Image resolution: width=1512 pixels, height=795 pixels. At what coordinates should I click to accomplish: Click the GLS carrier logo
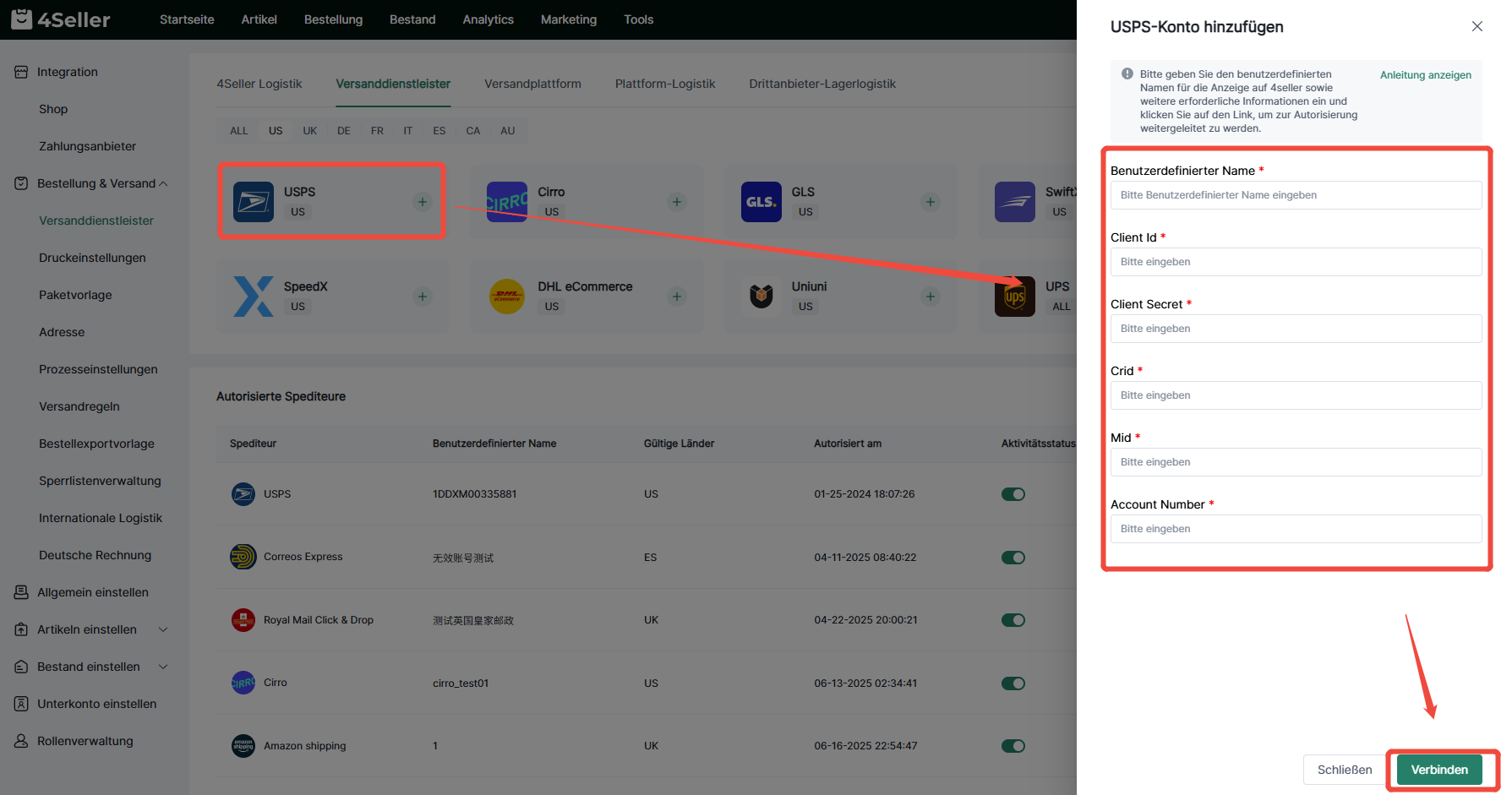(761, 202)
